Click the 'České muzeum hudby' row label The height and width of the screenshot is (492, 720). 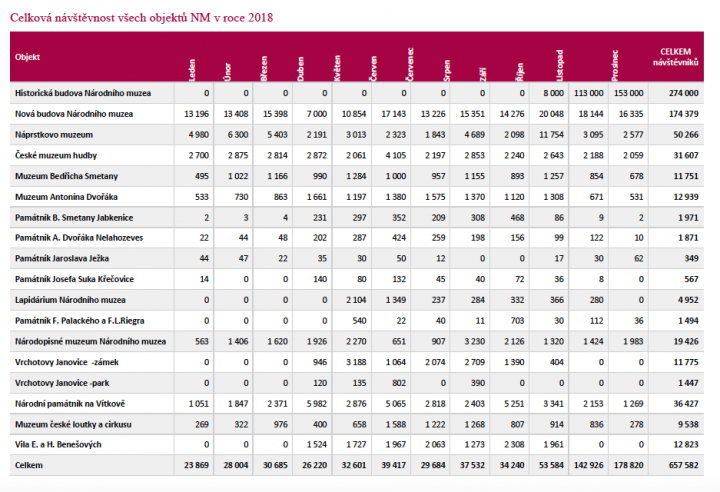click(x=56, y=155)
